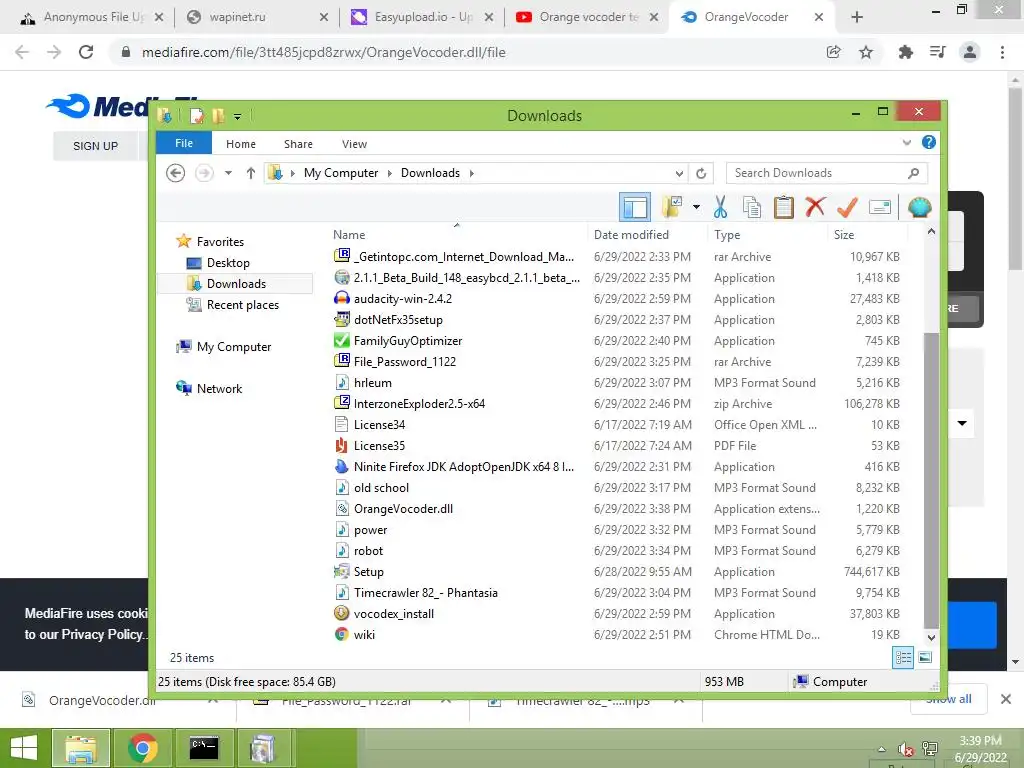
Task: Reload the MediaFire page
Action: pos(86,52)
